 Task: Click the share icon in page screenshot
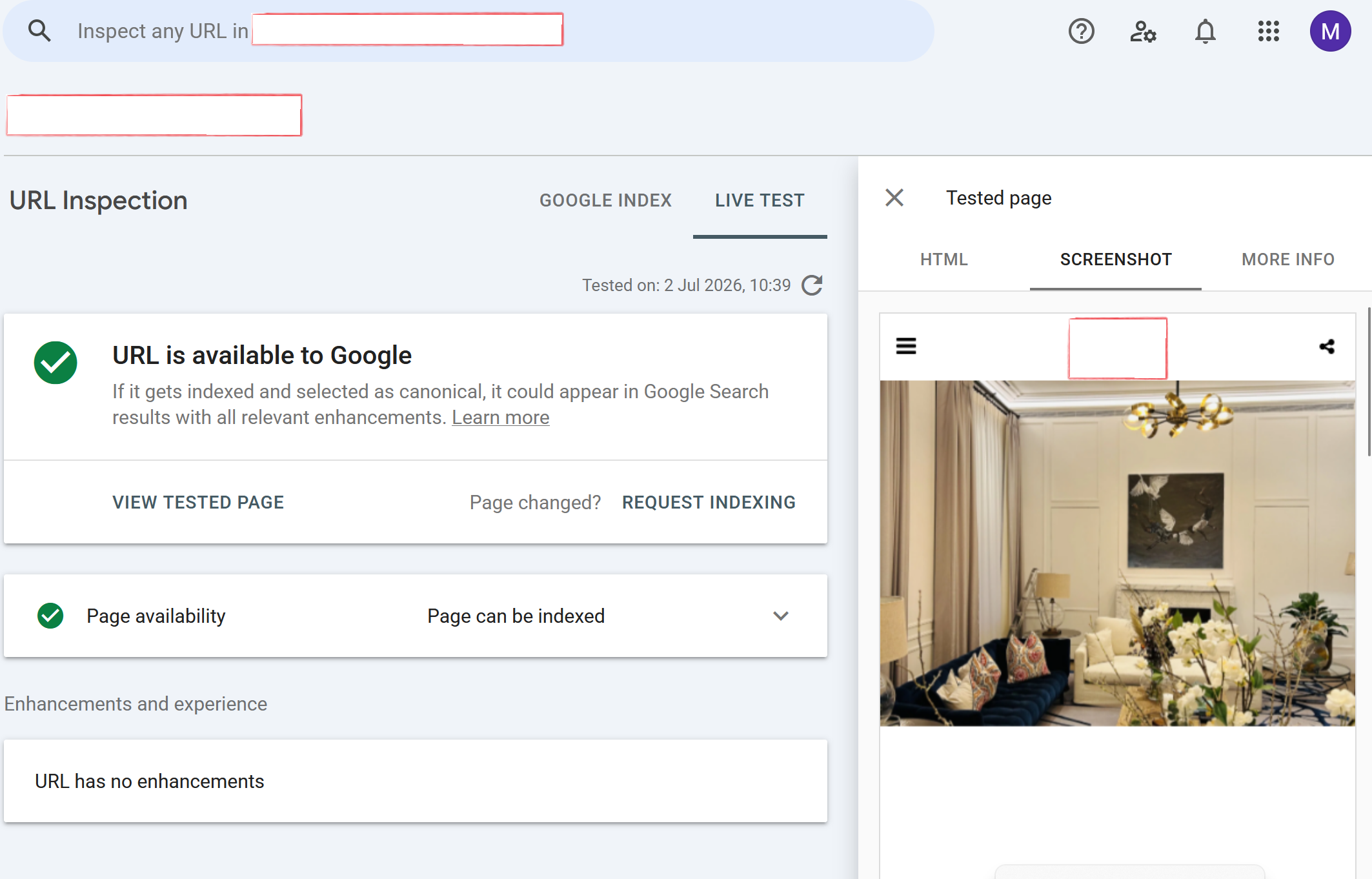click(1327, 347)
